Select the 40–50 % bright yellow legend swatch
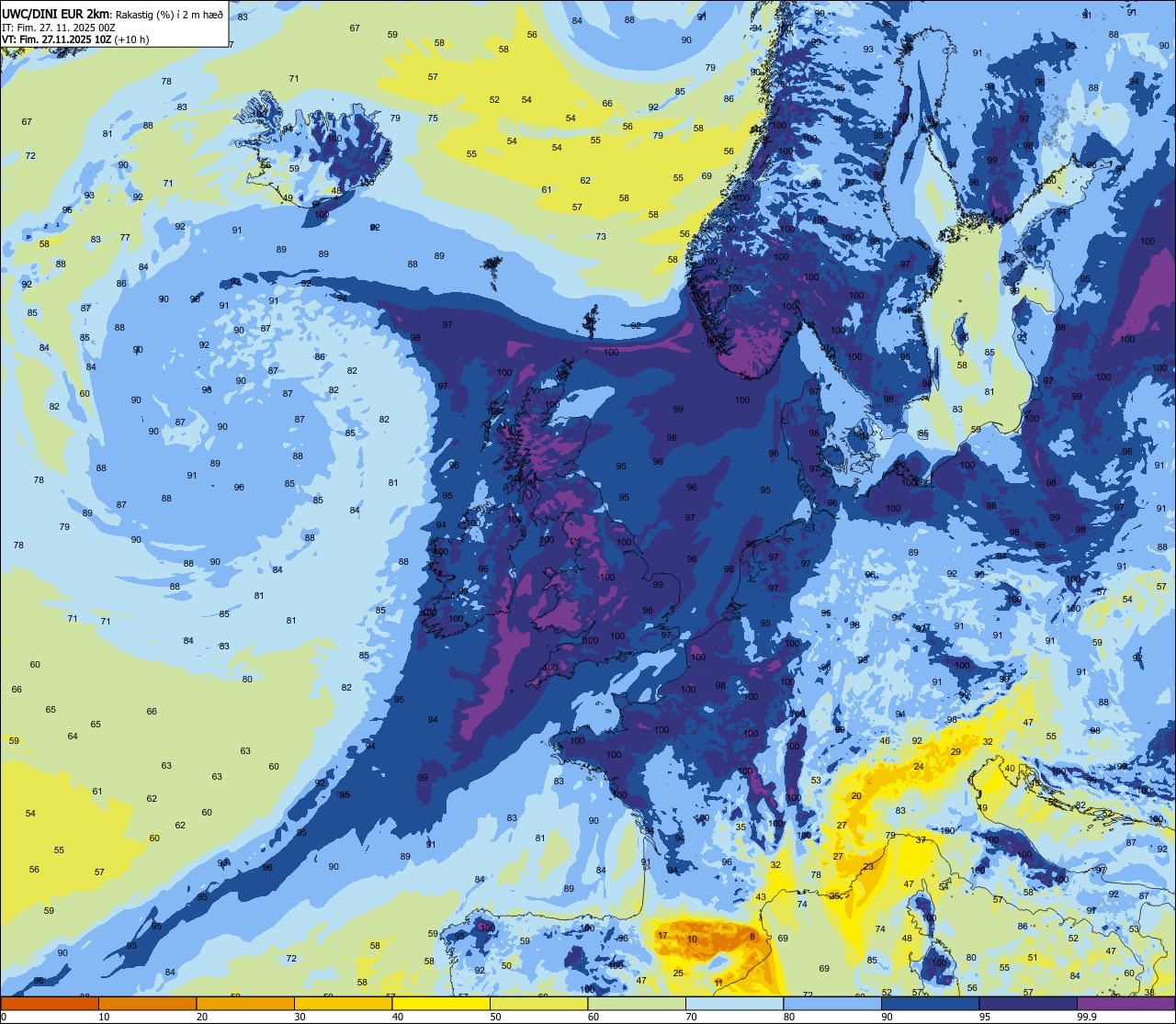Viewport: 1176px width, 1024px height. (441, 1004)
